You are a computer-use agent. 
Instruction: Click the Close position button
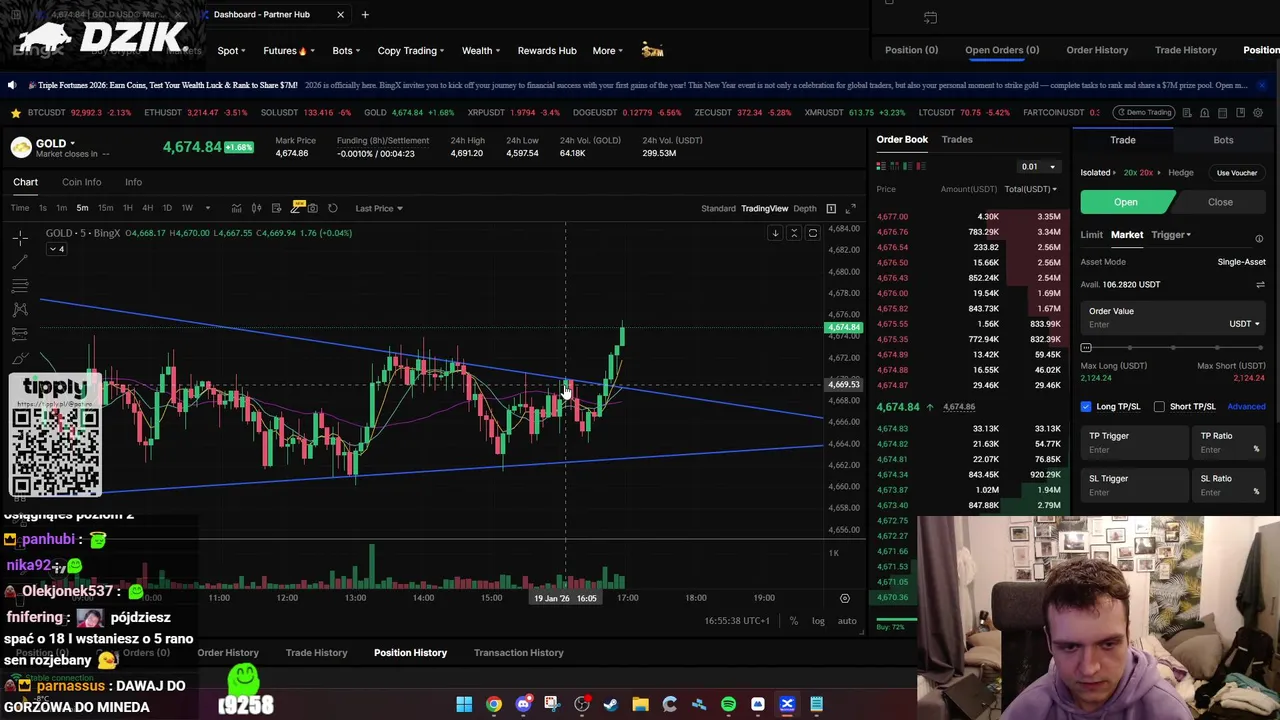pyautogui.click(x=1220, y=202)
